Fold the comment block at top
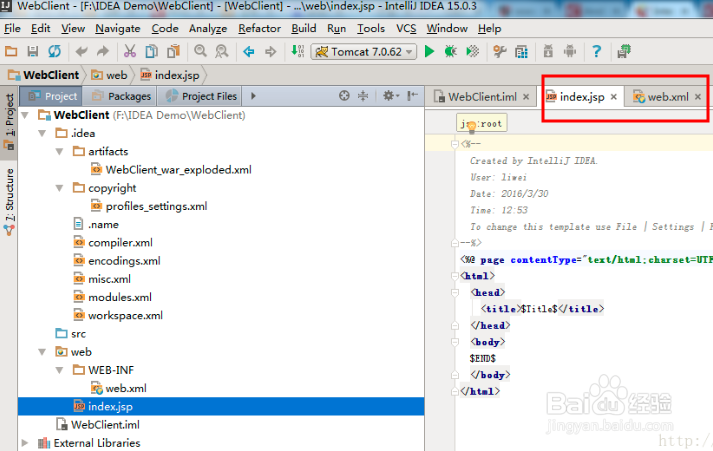The image size is (713, 451). pyautogui.click(x=454, y=144)
